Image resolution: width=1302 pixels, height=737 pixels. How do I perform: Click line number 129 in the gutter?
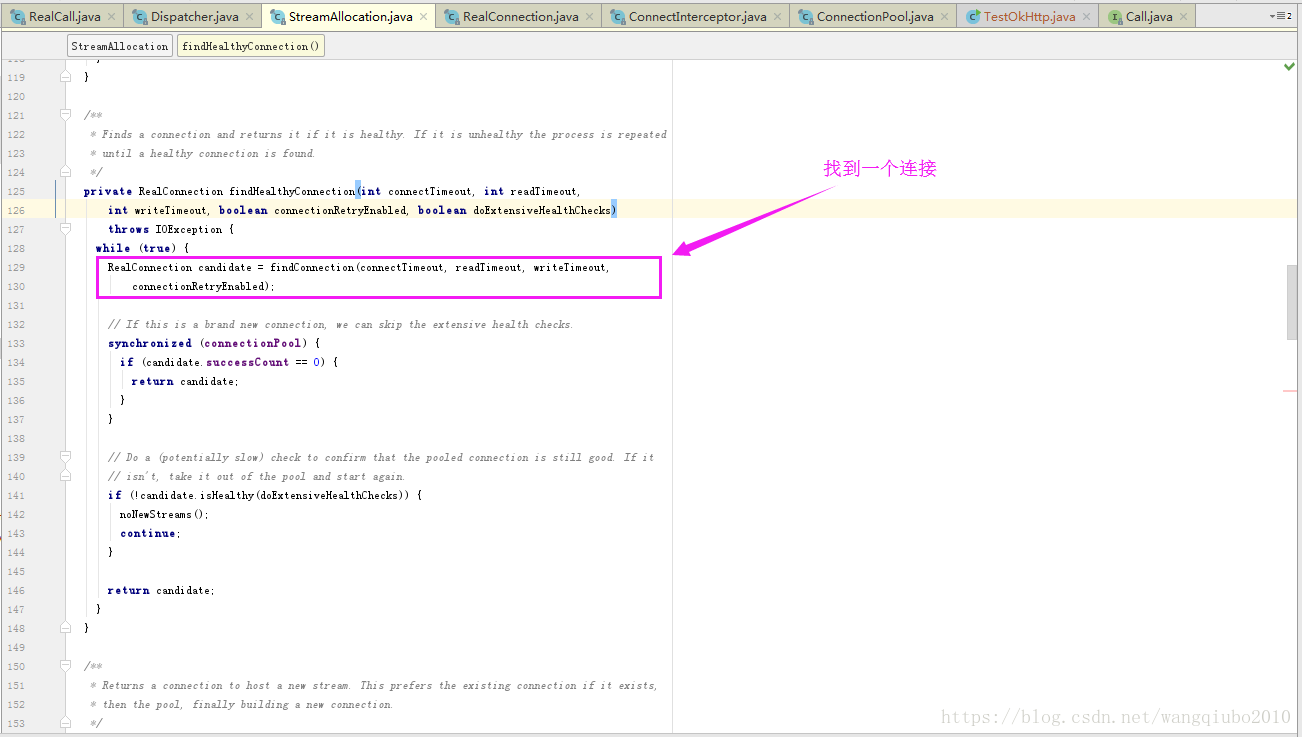click(x=16, y=267)
